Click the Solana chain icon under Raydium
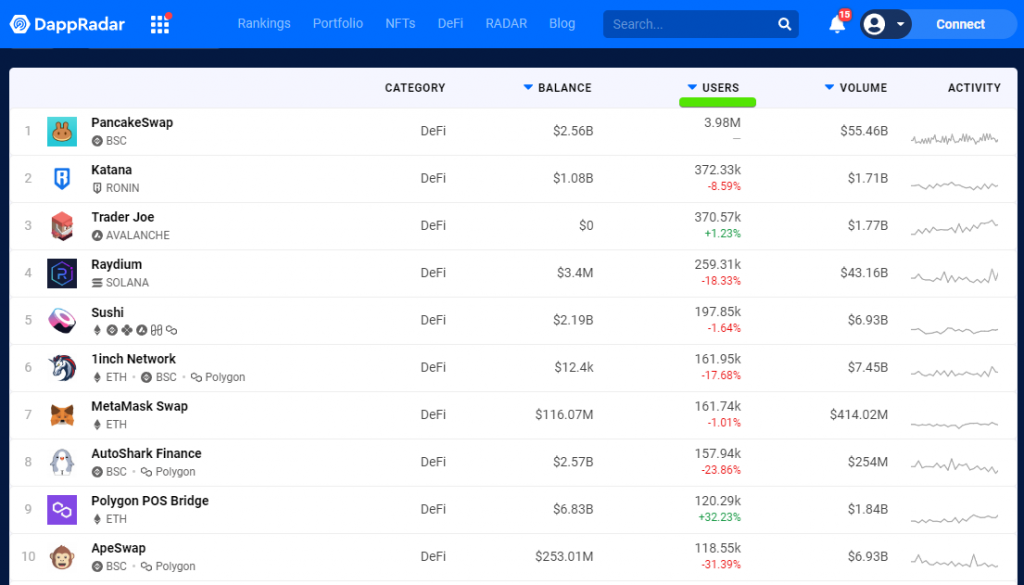The height and width of the screenshot is (585, 1024). 97,283
